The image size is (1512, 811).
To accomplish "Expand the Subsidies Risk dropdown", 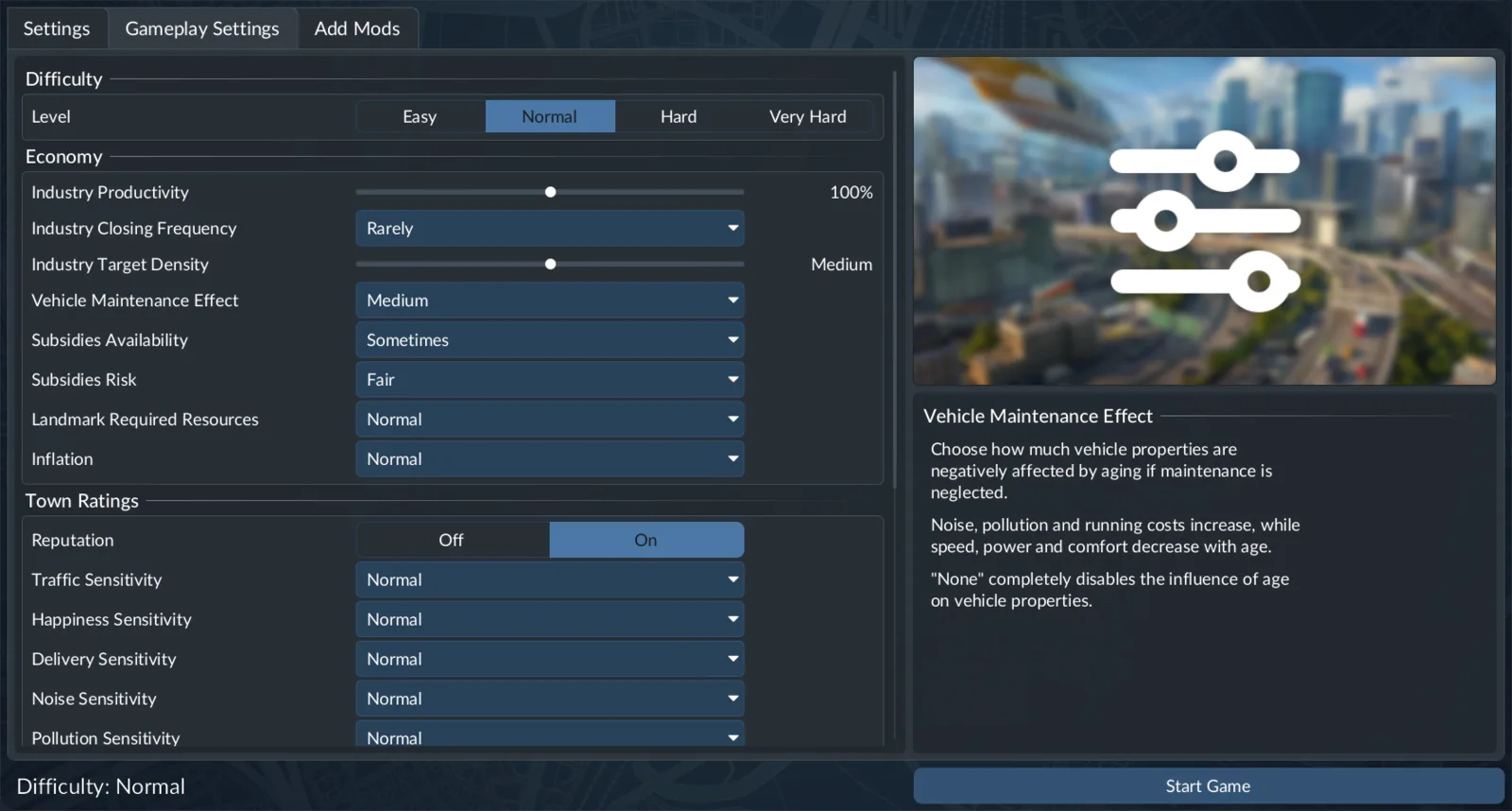I will (550, 379).
